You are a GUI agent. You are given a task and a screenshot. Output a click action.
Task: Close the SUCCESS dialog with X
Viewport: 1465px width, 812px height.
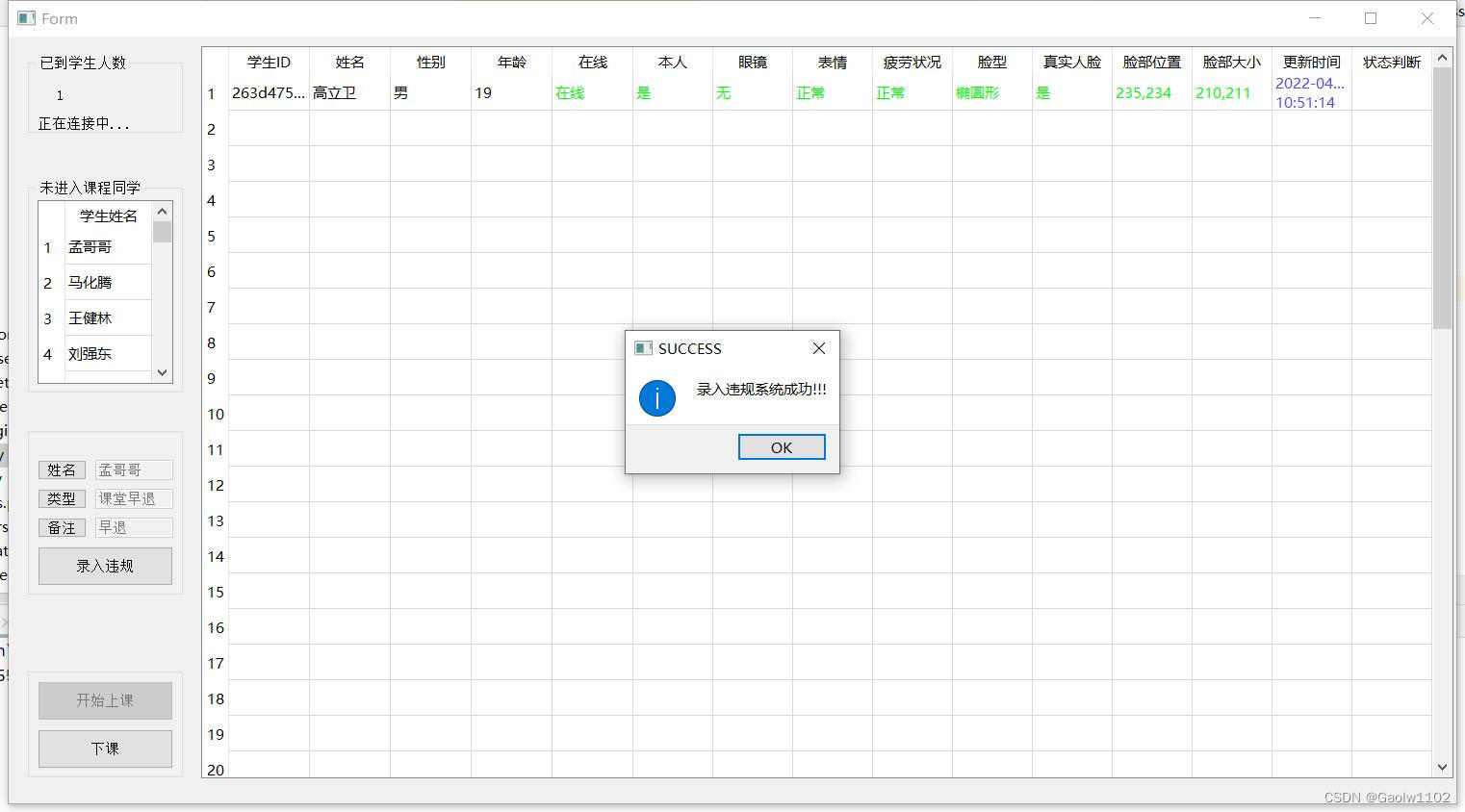click(x=819, y=348)
